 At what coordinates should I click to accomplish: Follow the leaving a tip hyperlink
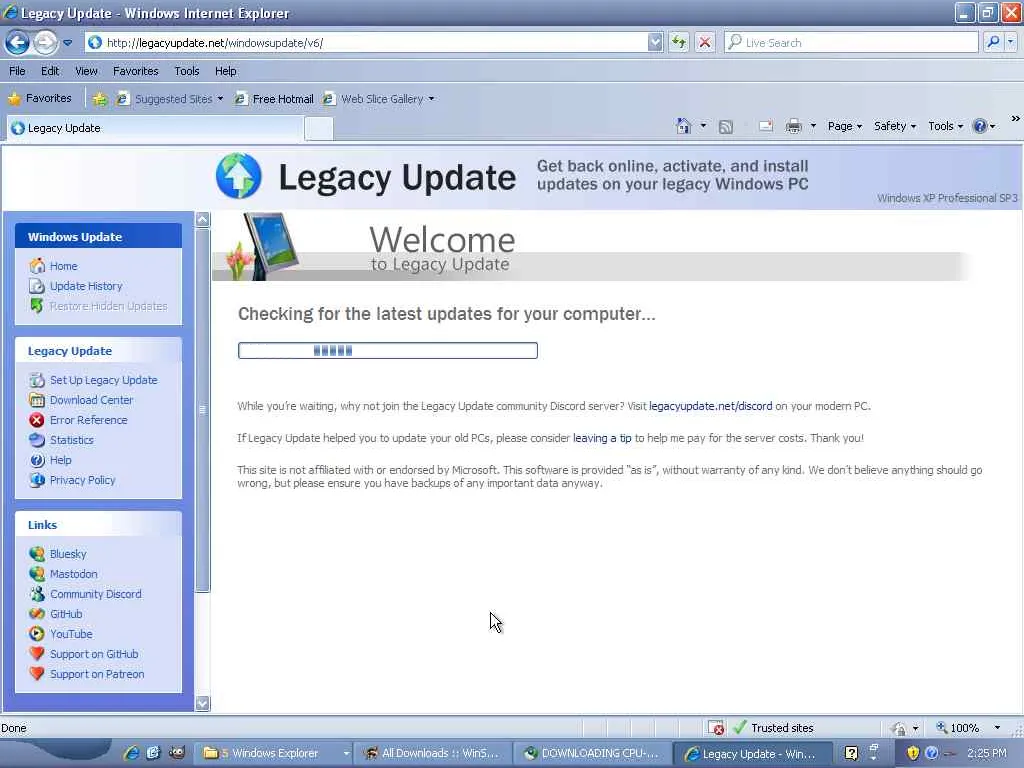[602, 438]
